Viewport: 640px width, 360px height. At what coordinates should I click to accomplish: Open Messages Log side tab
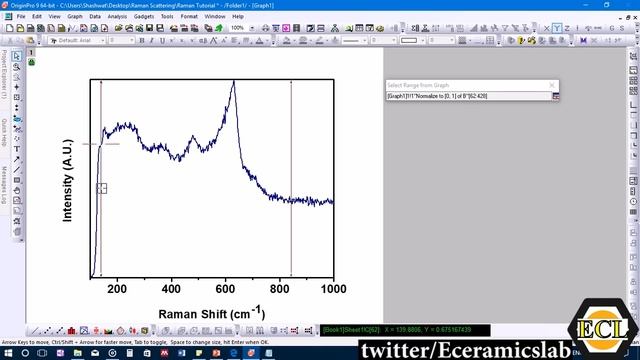[x=4, y=185]
